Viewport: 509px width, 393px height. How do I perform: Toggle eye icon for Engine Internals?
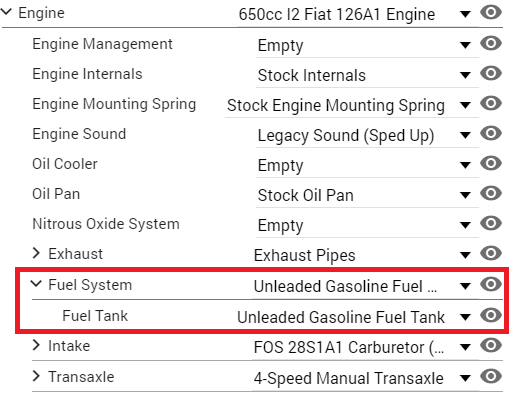[x=491, y=73]
